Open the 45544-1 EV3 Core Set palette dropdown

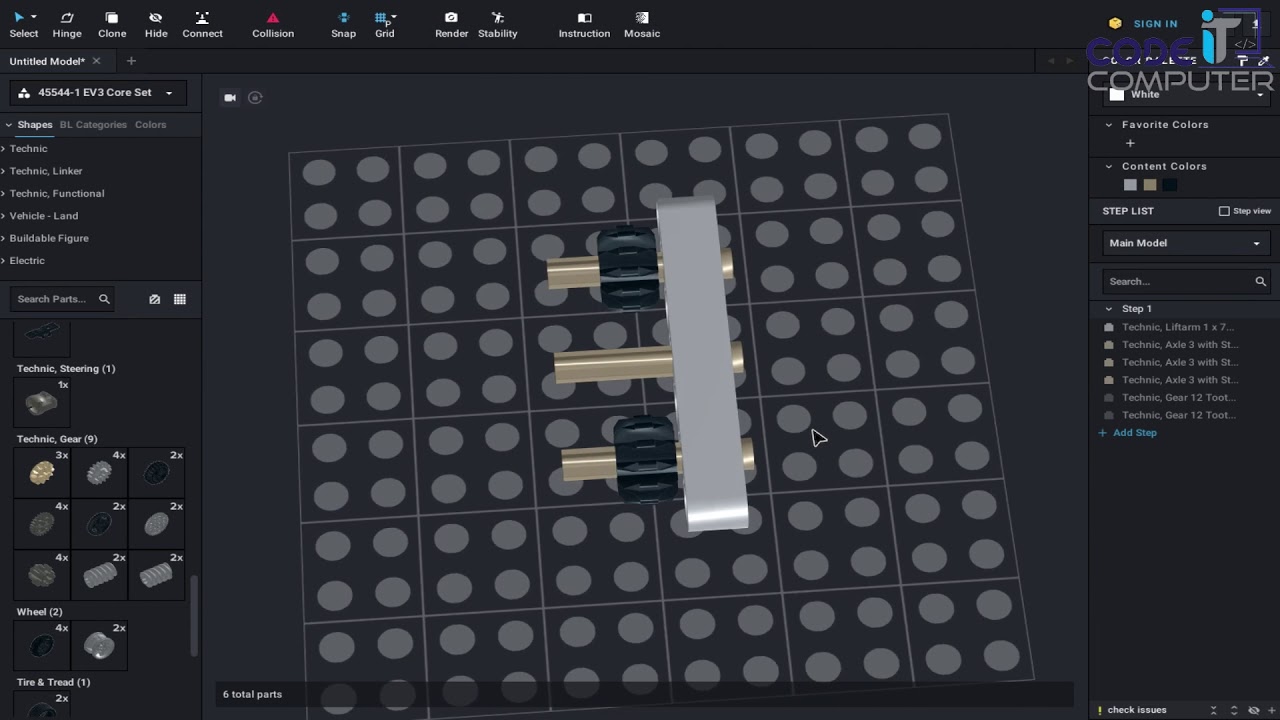[98, 93]
